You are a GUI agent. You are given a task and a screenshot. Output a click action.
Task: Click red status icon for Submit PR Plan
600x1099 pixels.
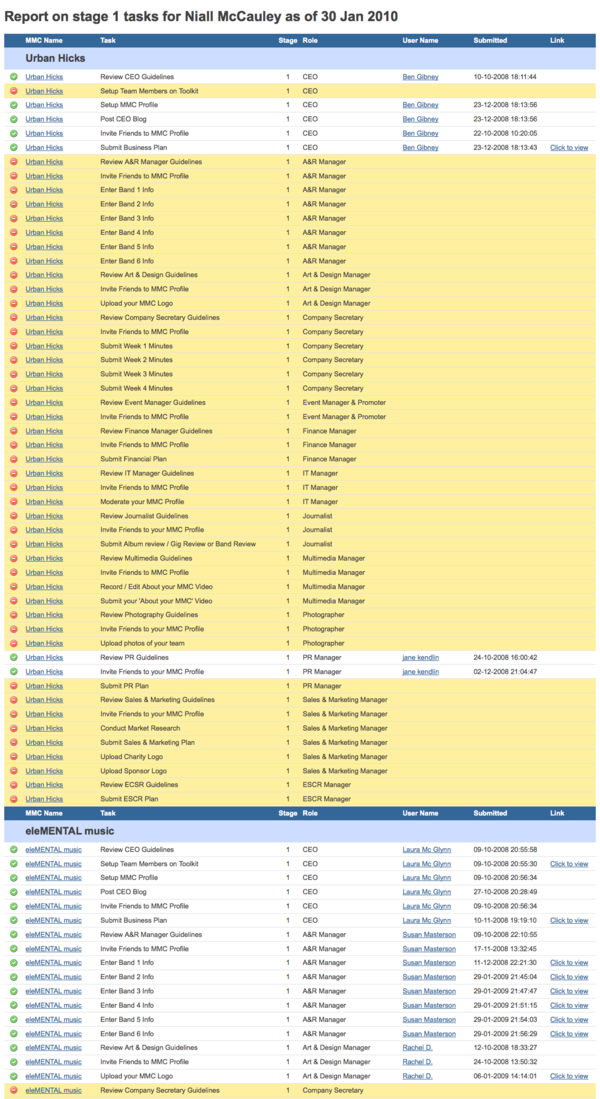coord(14,685)
